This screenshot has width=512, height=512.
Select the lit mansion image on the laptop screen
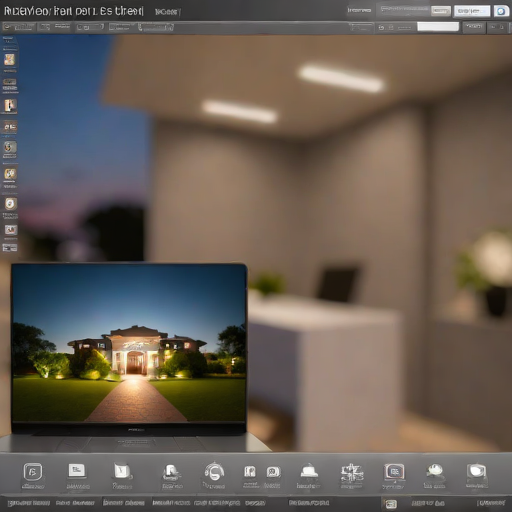coord(129,343)
